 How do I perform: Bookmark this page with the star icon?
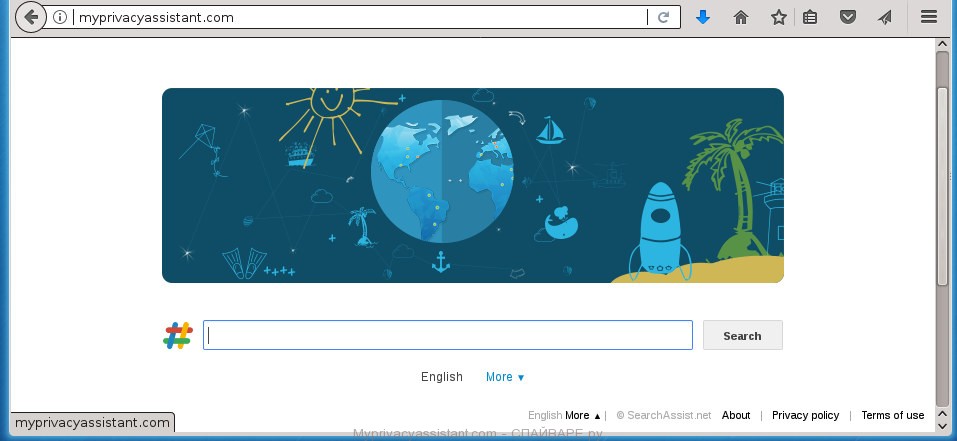click(x=778, y=17)
